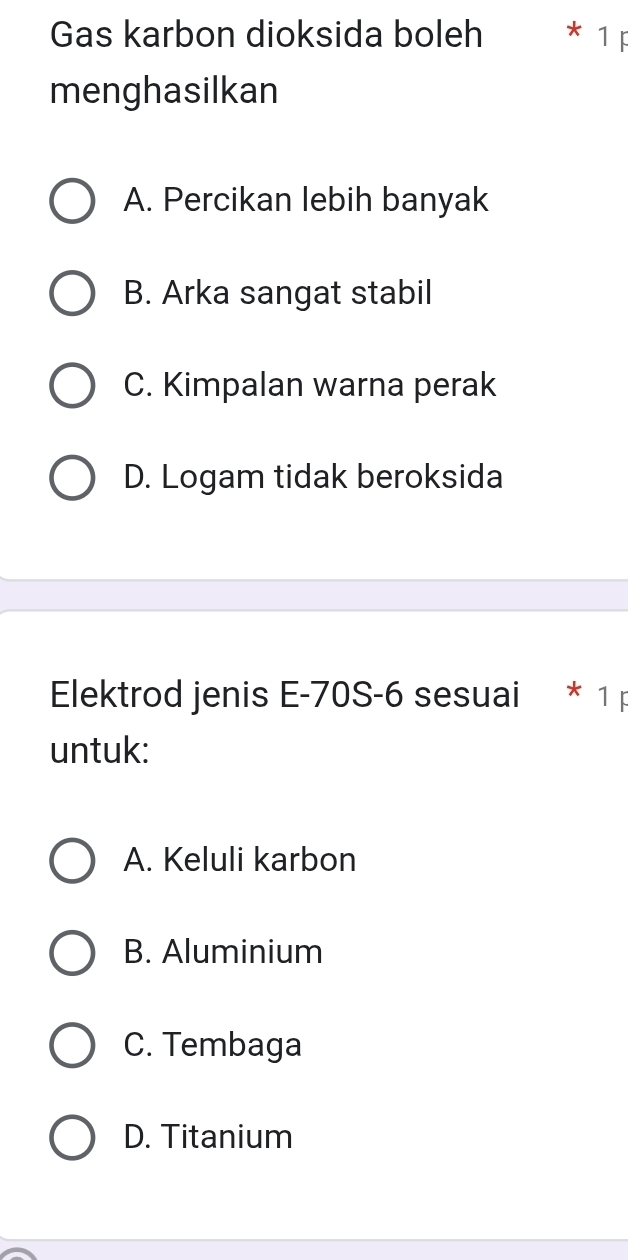
Task: Pick radio button for C. Kimpalan warna perak
Action: (x=73, y=386)
